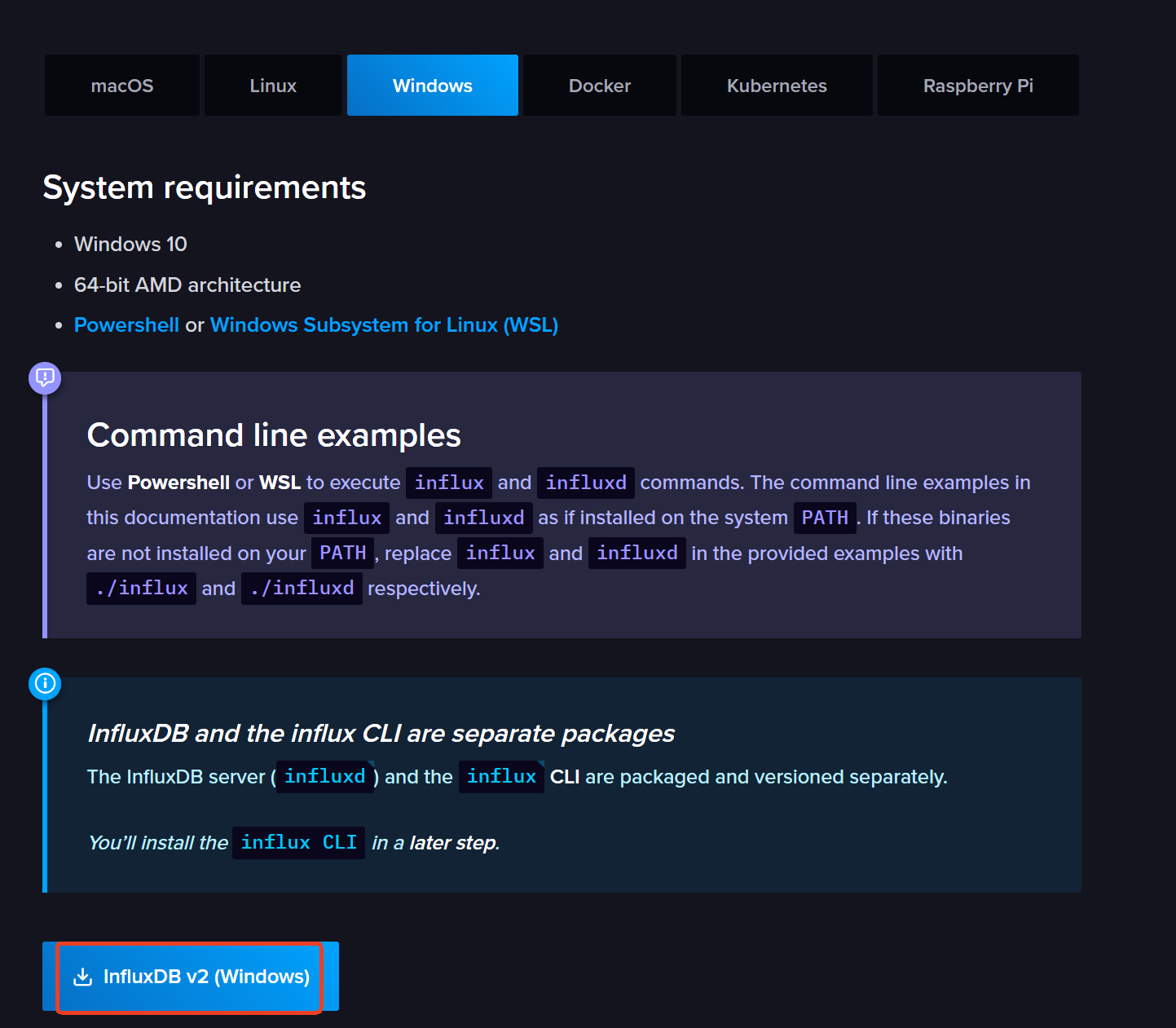Click the "influx CLI" code snippet
1176x1028 pixels.
298,843
